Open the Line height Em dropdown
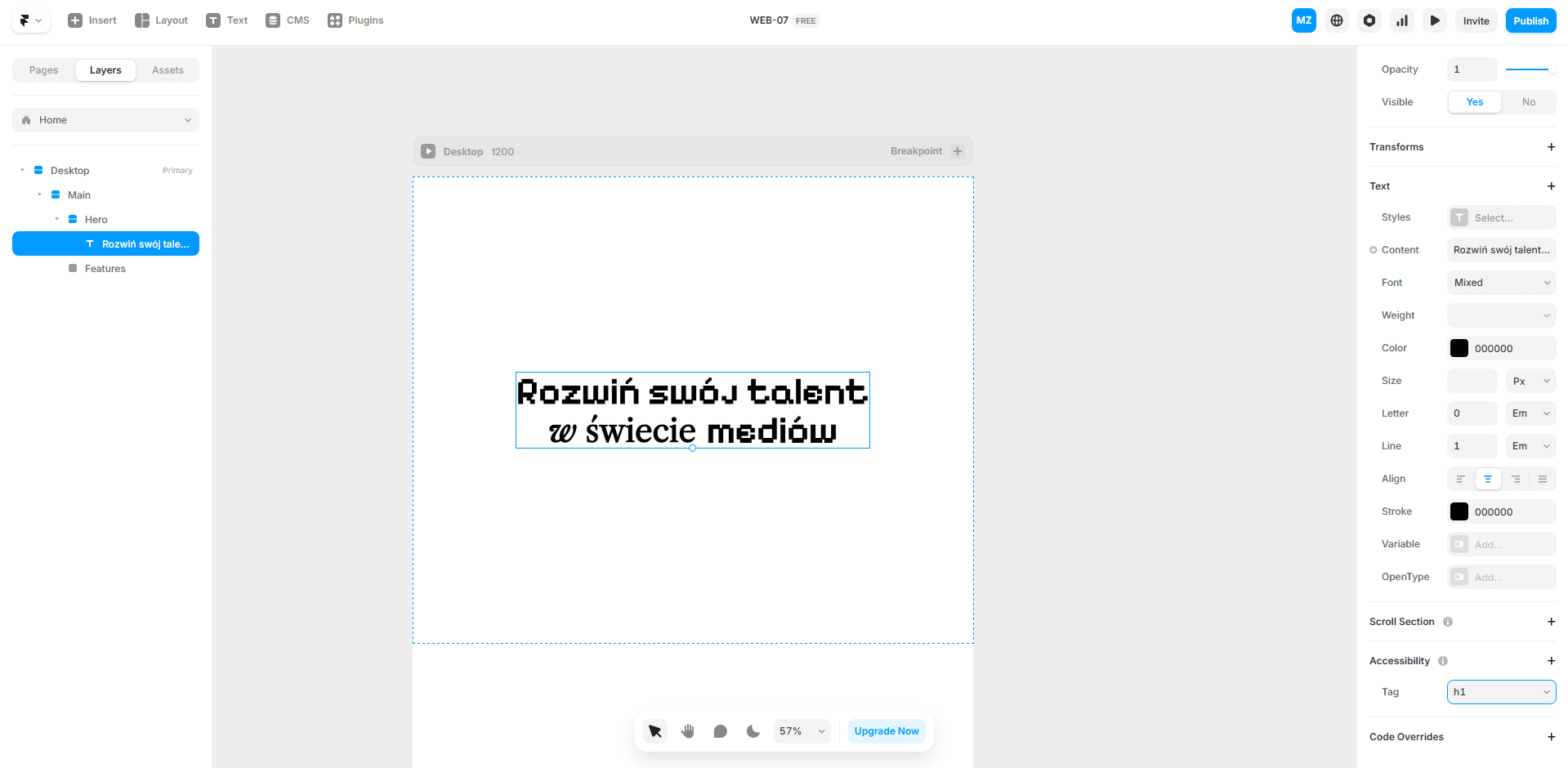 click(1530, 446)
